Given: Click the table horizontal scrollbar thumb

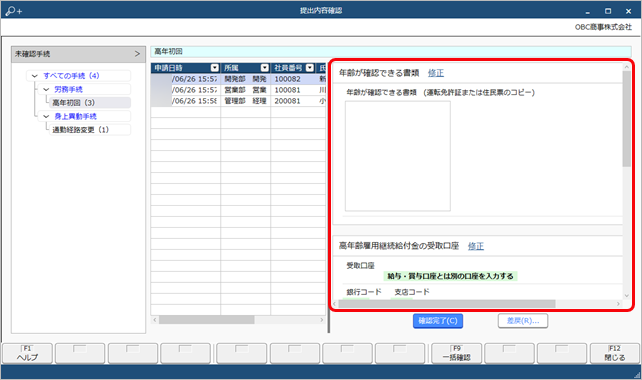Looking at the screenshot, I should pyautogui.click(x=206, y=320).
